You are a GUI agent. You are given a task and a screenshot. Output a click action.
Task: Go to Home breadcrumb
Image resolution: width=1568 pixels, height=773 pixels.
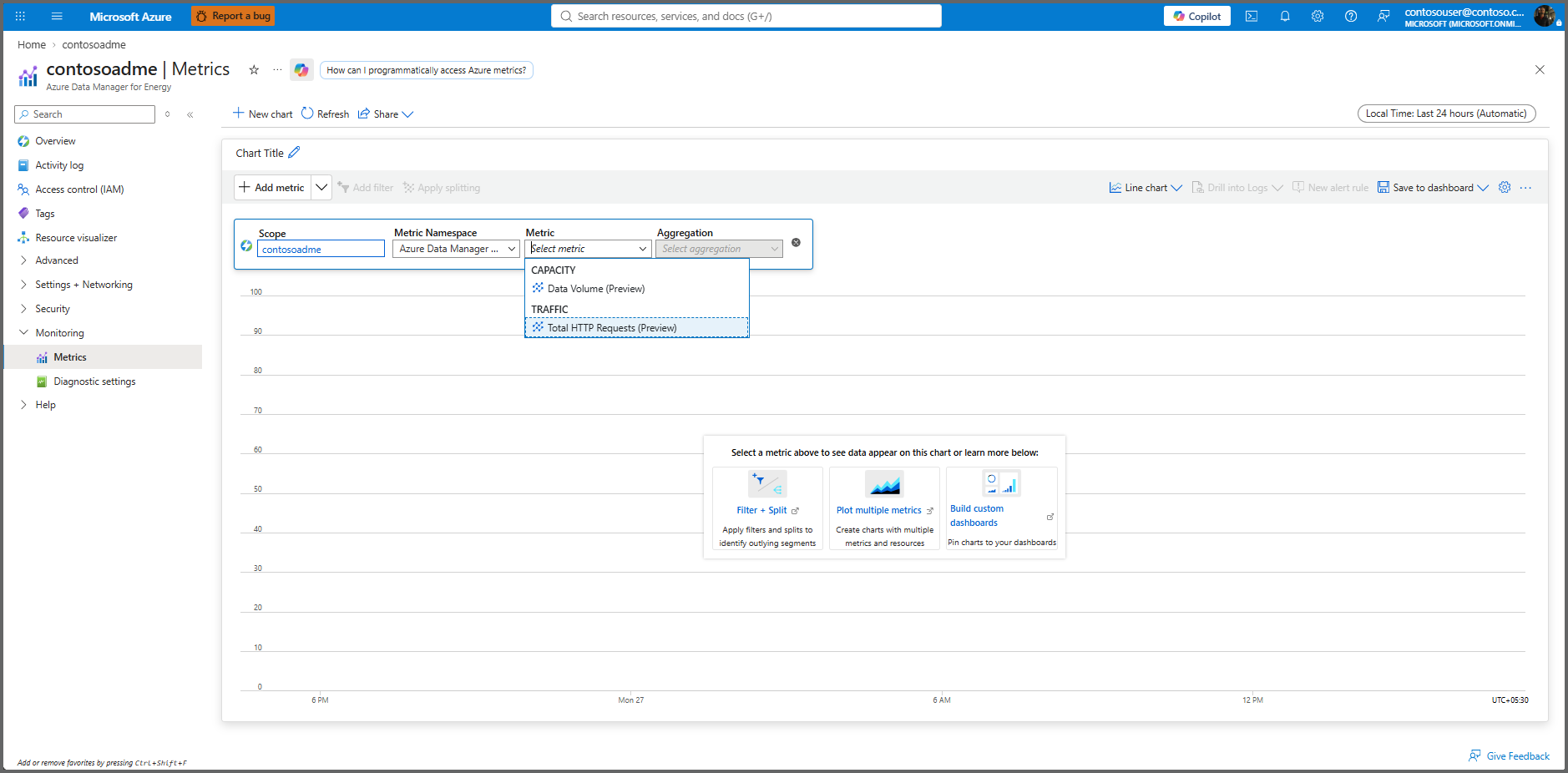click(32, 45)
